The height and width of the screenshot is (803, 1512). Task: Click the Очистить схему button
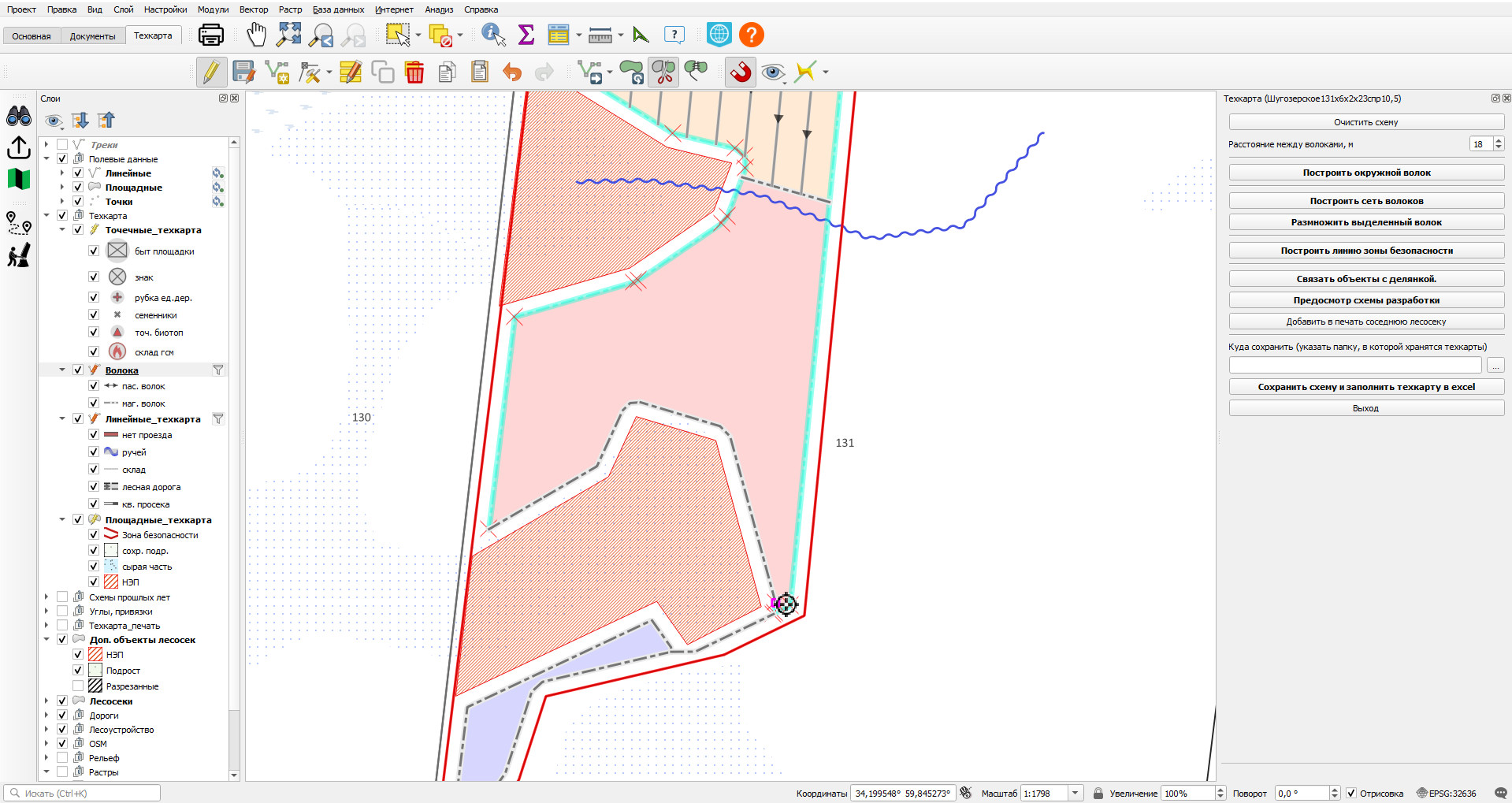click(1366, 122)
